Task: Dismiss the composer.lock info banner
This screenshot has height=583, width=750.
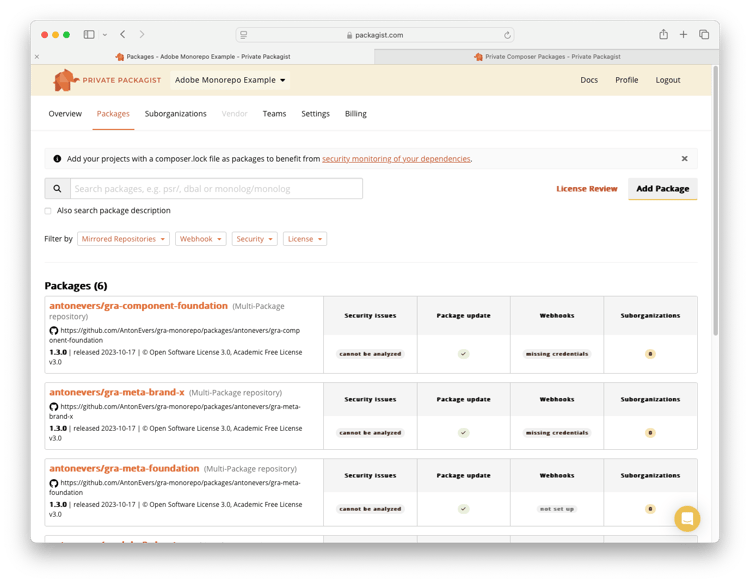Action: coord(684,159)
